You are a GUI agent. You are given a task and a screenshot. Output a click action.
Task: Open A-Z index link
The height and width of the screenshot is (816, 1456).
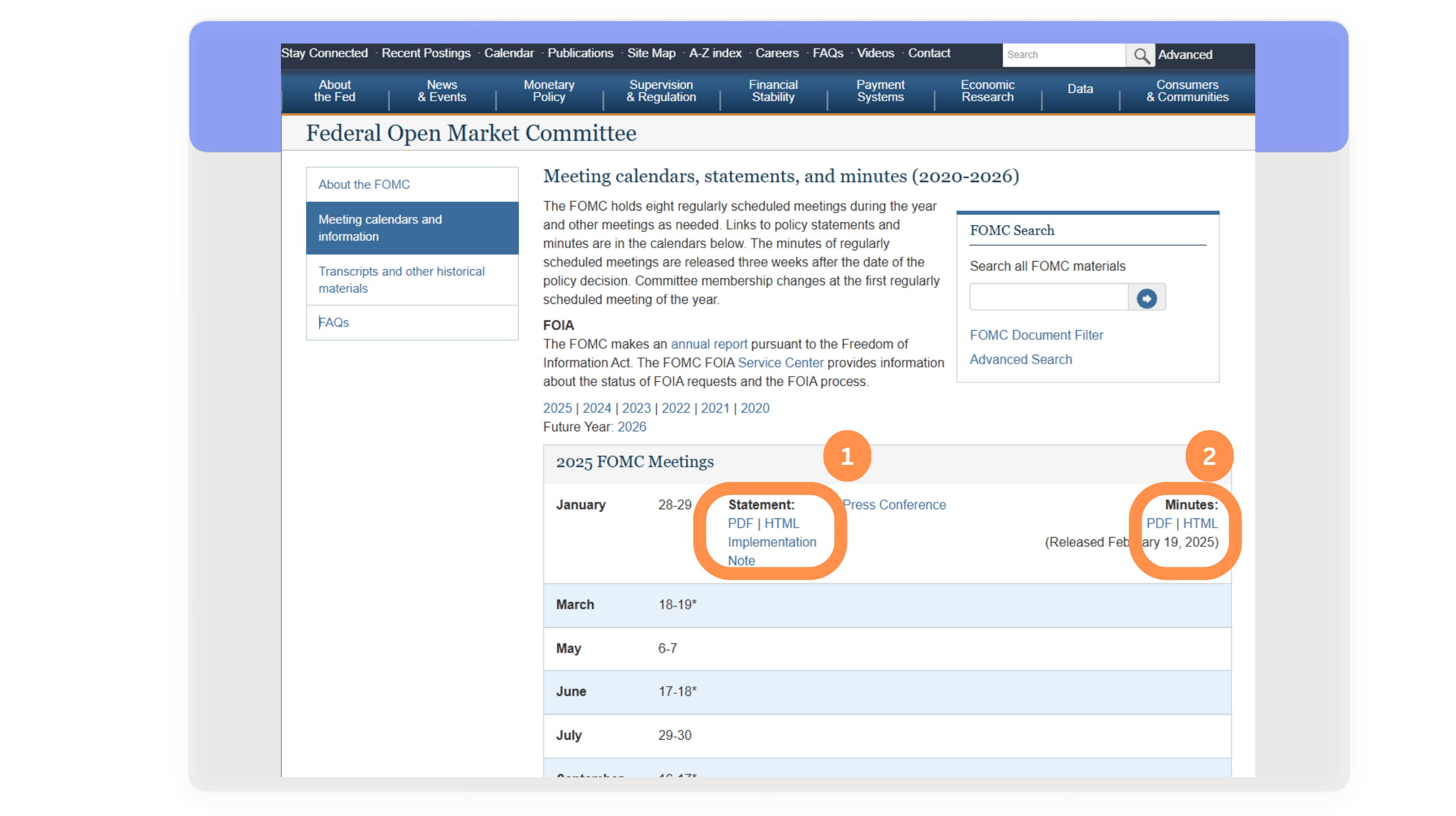[x=715, y=53]
